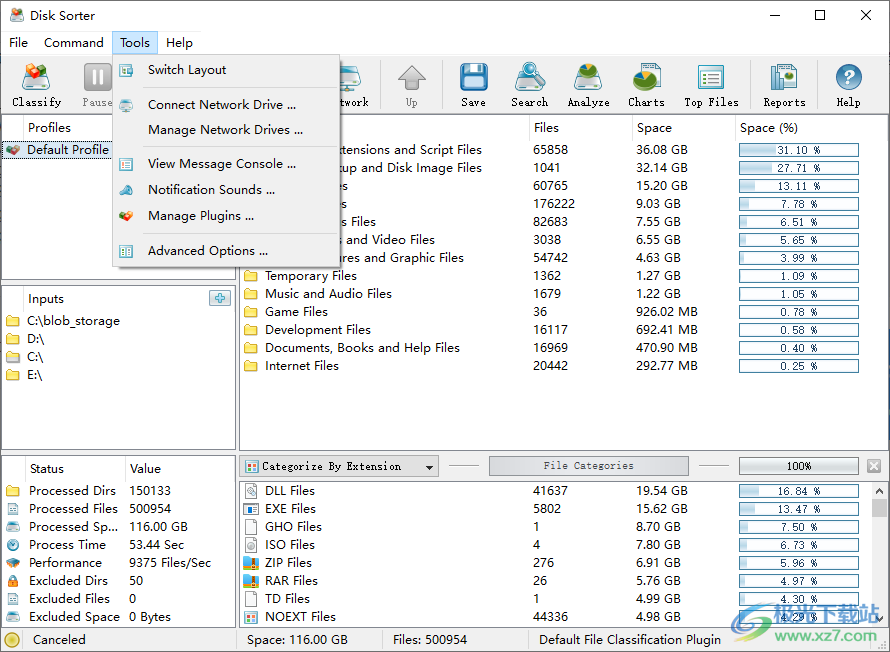
Task: Click the Notification Sounds icon
Action: click(x=126, y=190)
